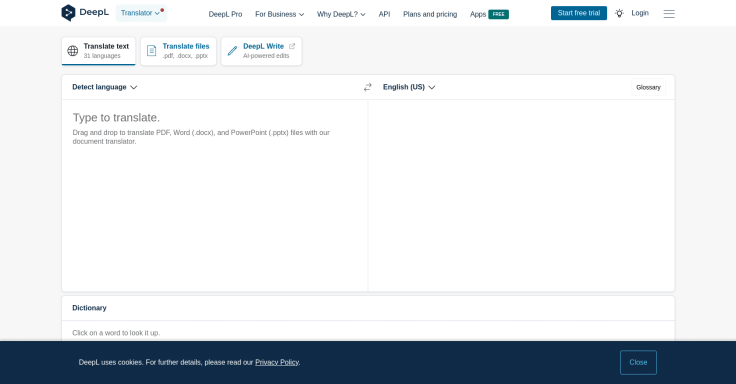
Task: Click Start free trial button
Action: pos(579,13)
